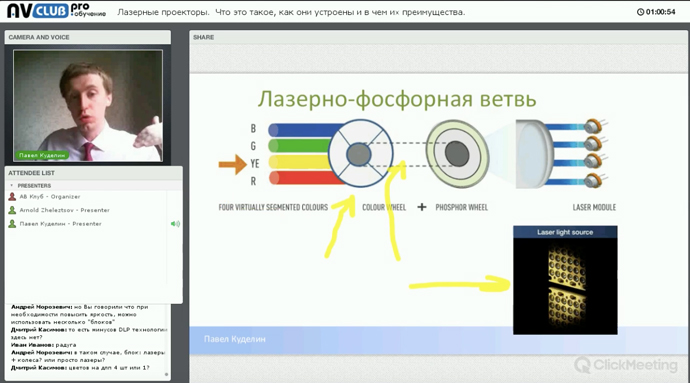This screenshot has height=383, width=690.
Task: Click the green G colour beam
Action: point(300,145)
